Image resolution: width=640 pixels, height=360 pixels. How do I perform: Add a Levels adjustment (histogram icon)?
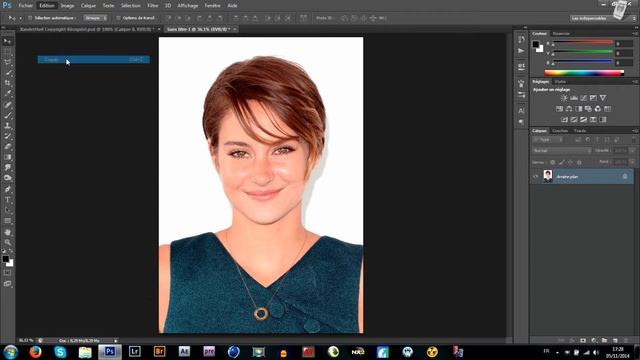point(574,98)
